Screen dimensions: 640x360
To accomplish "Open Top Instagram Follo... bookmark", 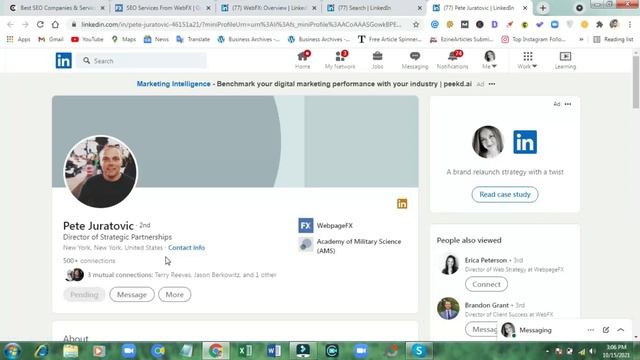I will [x=533, y=39].
